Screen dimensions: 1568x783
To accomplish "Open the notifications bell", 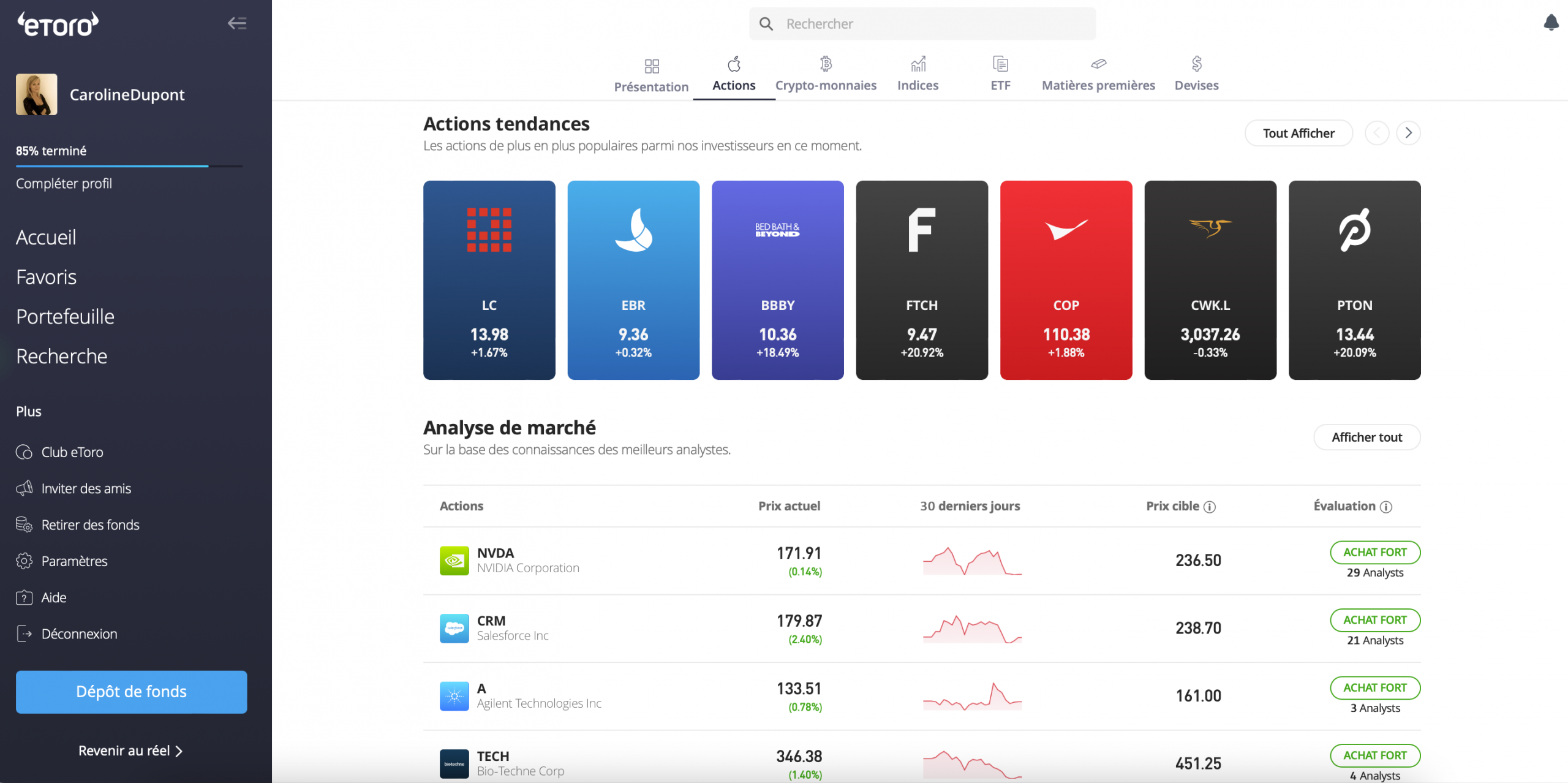I will [x=1551, y=23].
